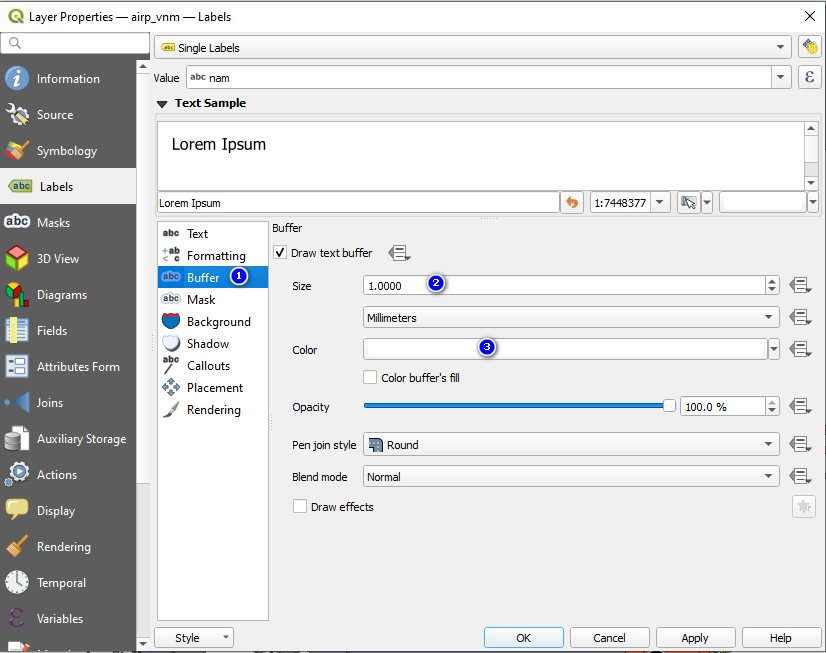826x653 pixels.
Task: Click the Size spin box arrows
Action: [772, 285]
